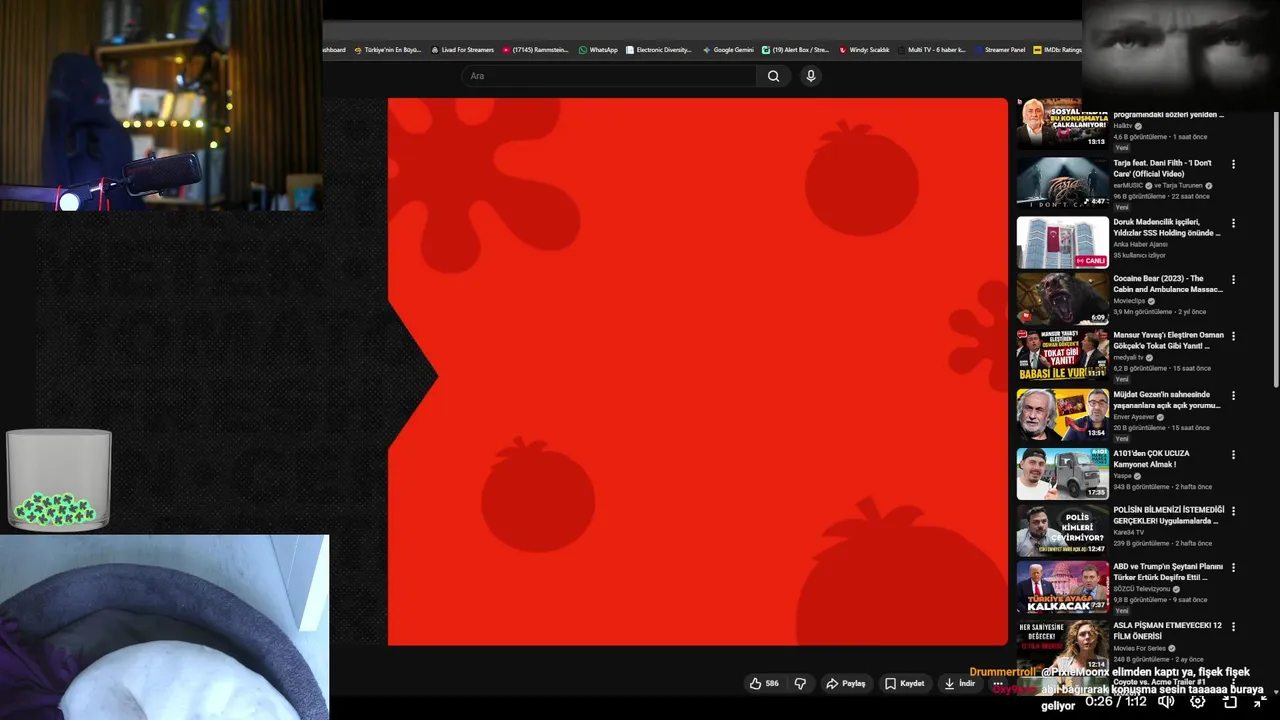Open the Doruk Madencilik live stream thumbnail
This screenshot has width=1280, height=720.
point(1063,242)
